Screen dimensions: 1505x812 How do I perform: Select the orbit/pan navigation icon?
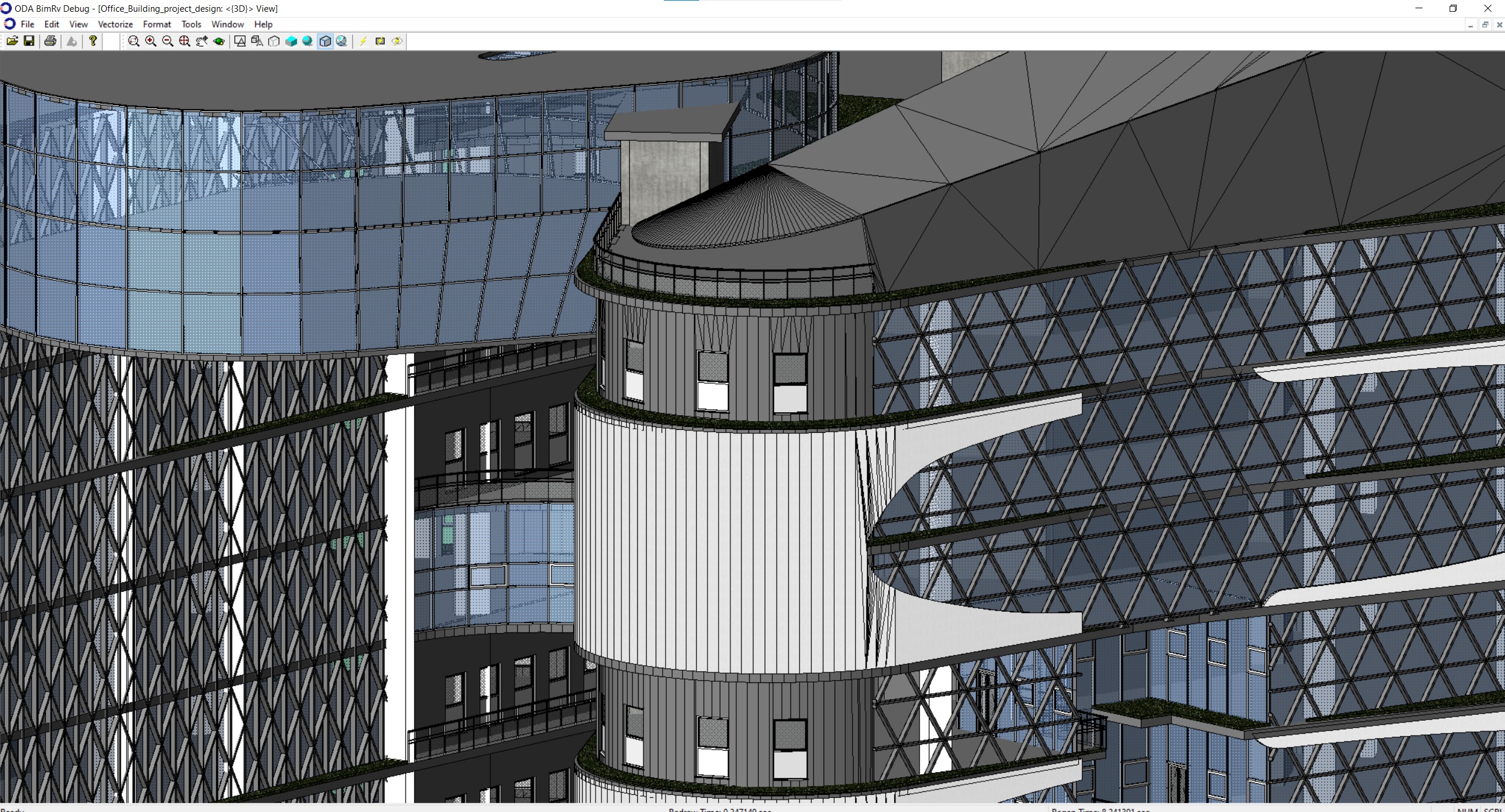coord(219,41)
